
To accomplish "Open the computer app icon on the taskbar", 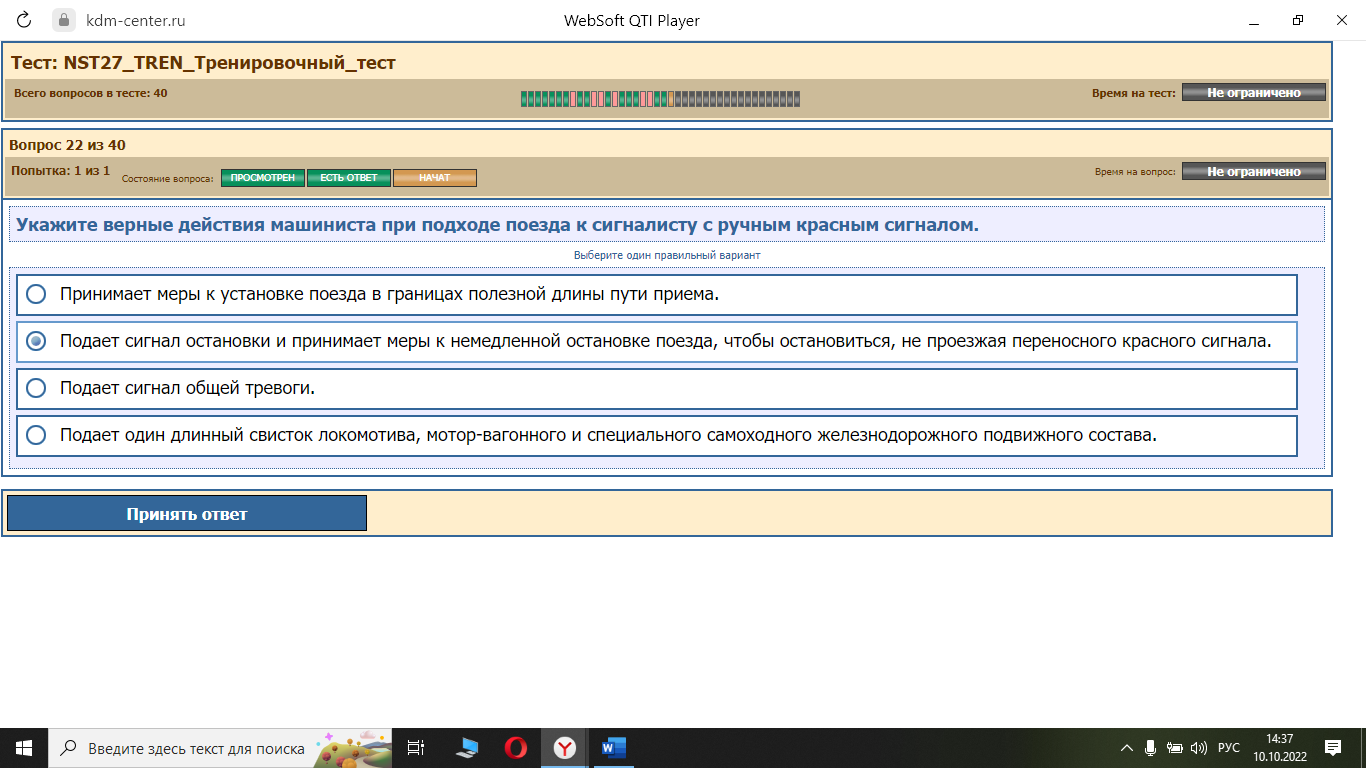I will pyautogui.click(x=467, y=747).
